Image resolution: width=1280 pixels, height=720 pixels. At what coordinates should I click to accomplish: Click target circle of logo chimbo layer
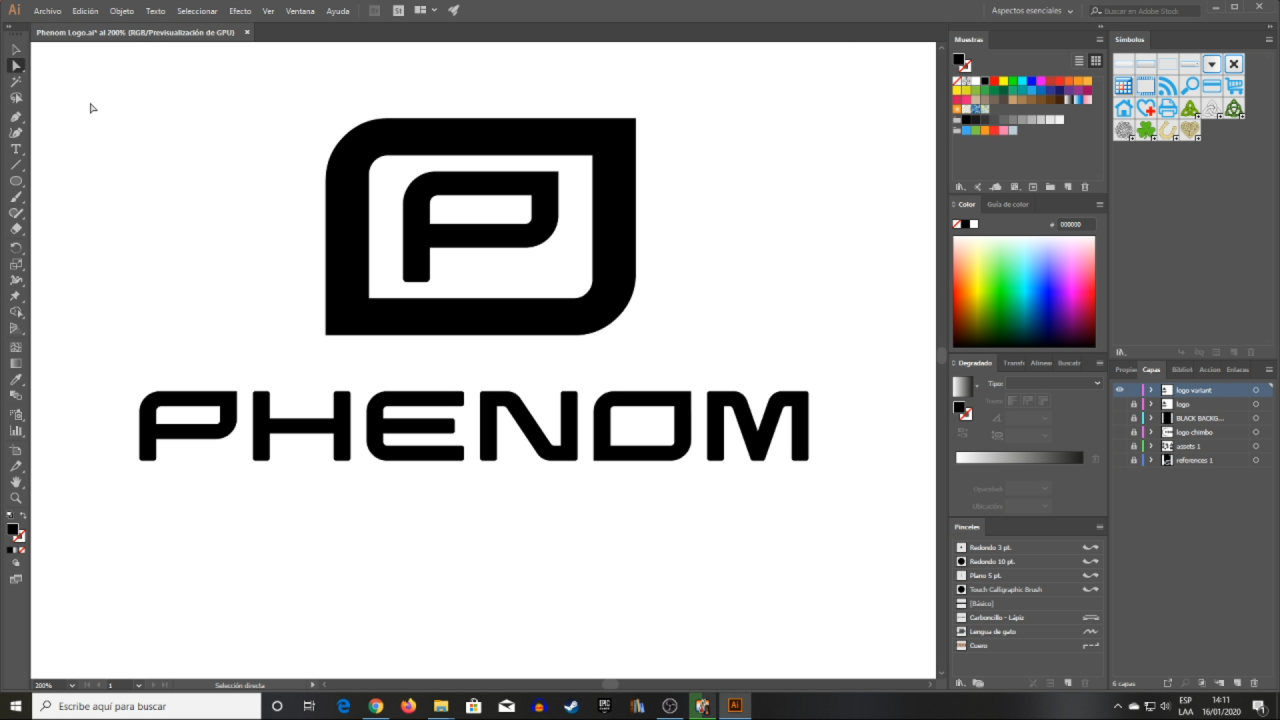pos(1256,432)
